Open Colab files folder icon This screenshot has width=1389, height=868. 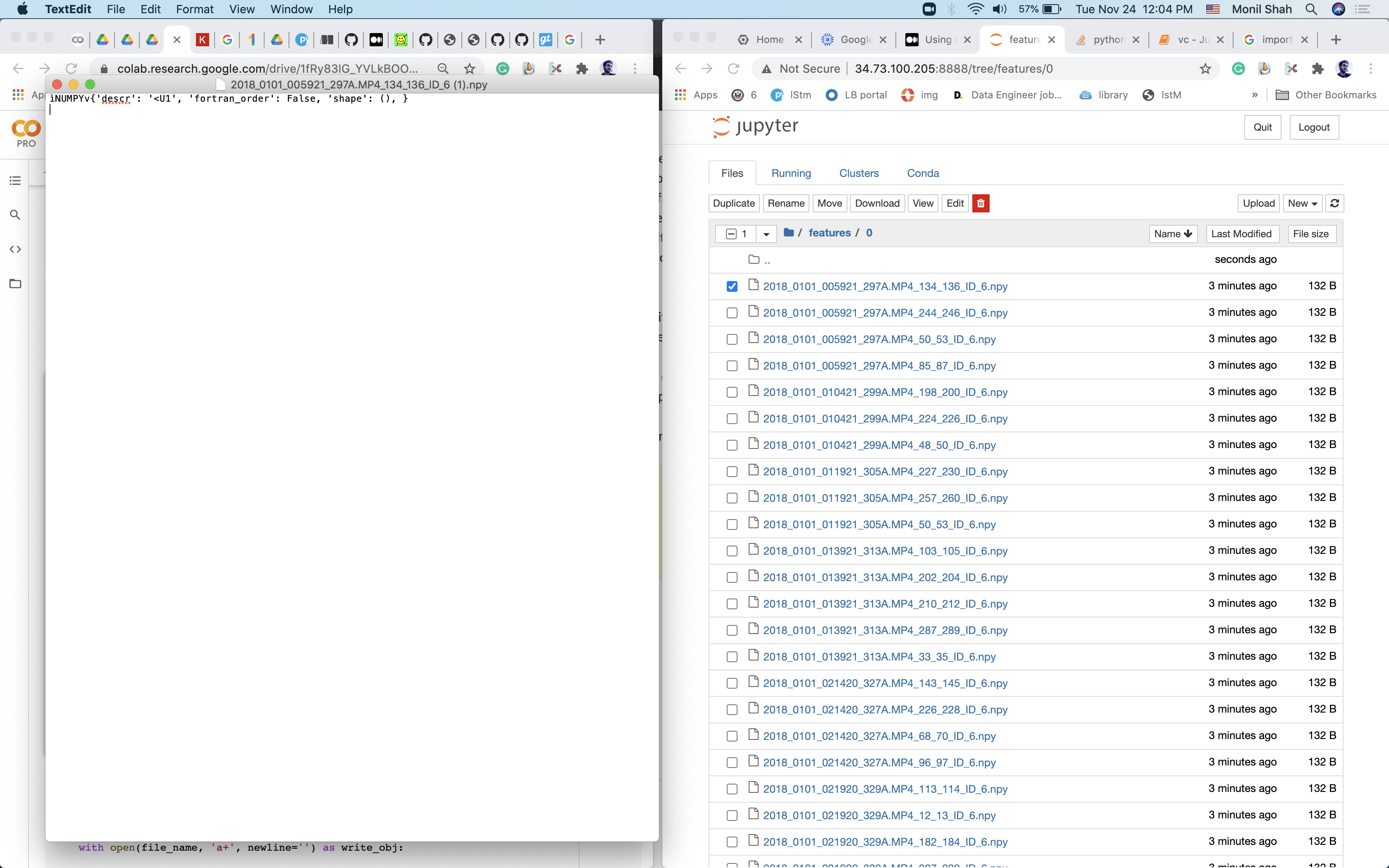pyautogui.click(x=15, y=284)
